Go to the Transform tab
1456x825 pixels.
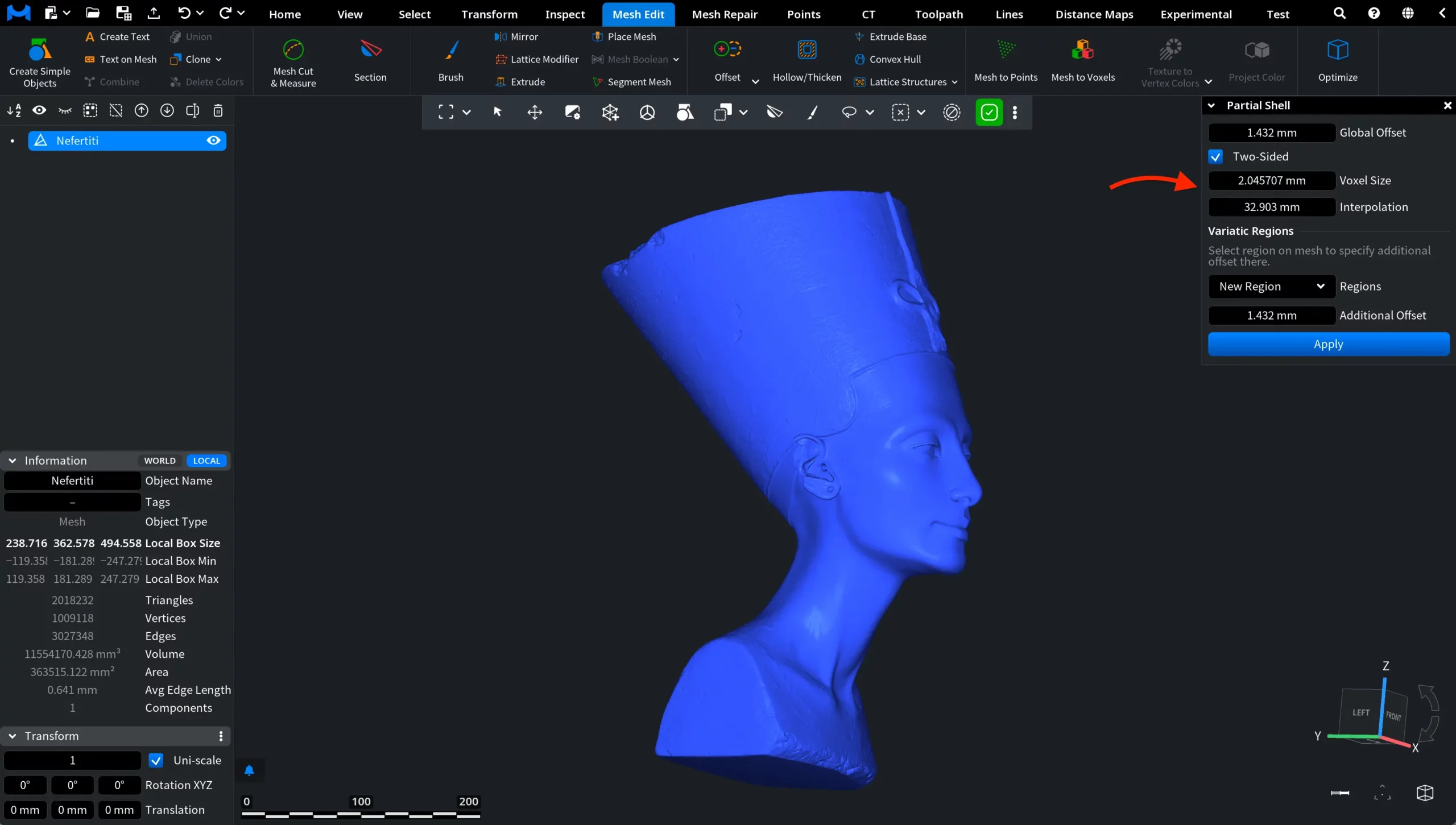[x=489, y=14]
